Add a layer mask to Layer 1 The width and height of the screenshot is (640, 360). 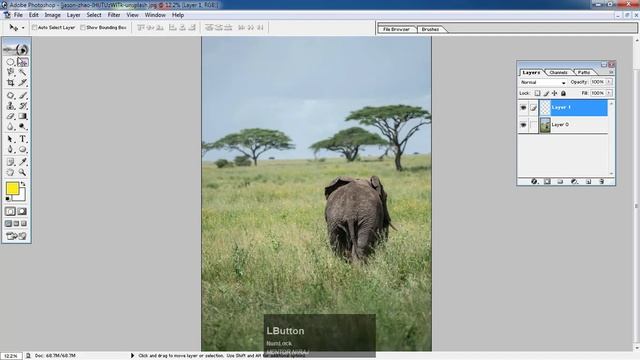(x=547, y=181)
